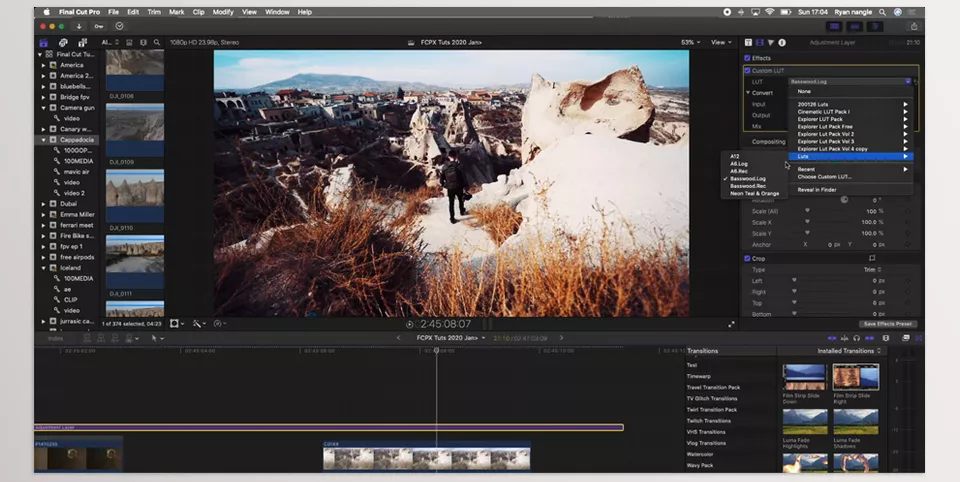The height and width of the screenshot is (482, 960).
Task: Expand the America event
Action: pyautogui.click(x=43, y=65)
